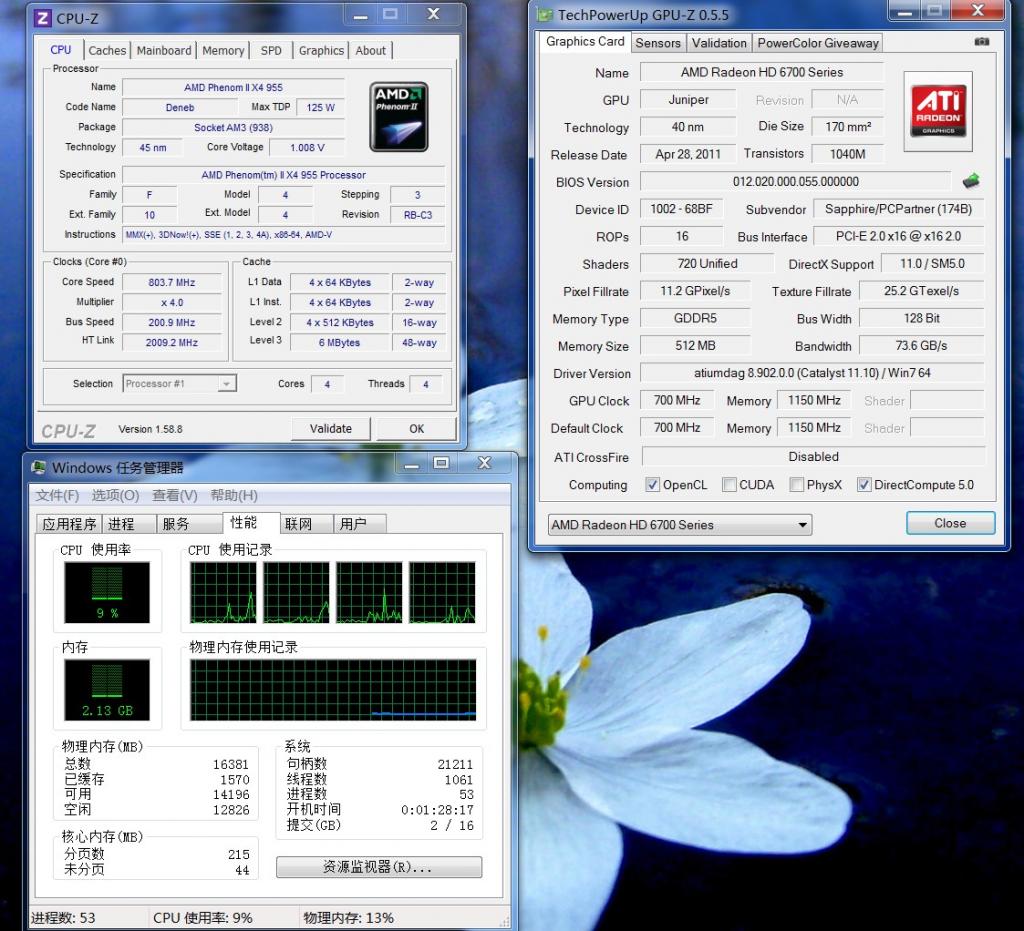Image resolution: width=1024 pixels, height=931 pixels.
Task: Switch to the Sensors tab in GPU-Z
Action: (x=658, y=43)
